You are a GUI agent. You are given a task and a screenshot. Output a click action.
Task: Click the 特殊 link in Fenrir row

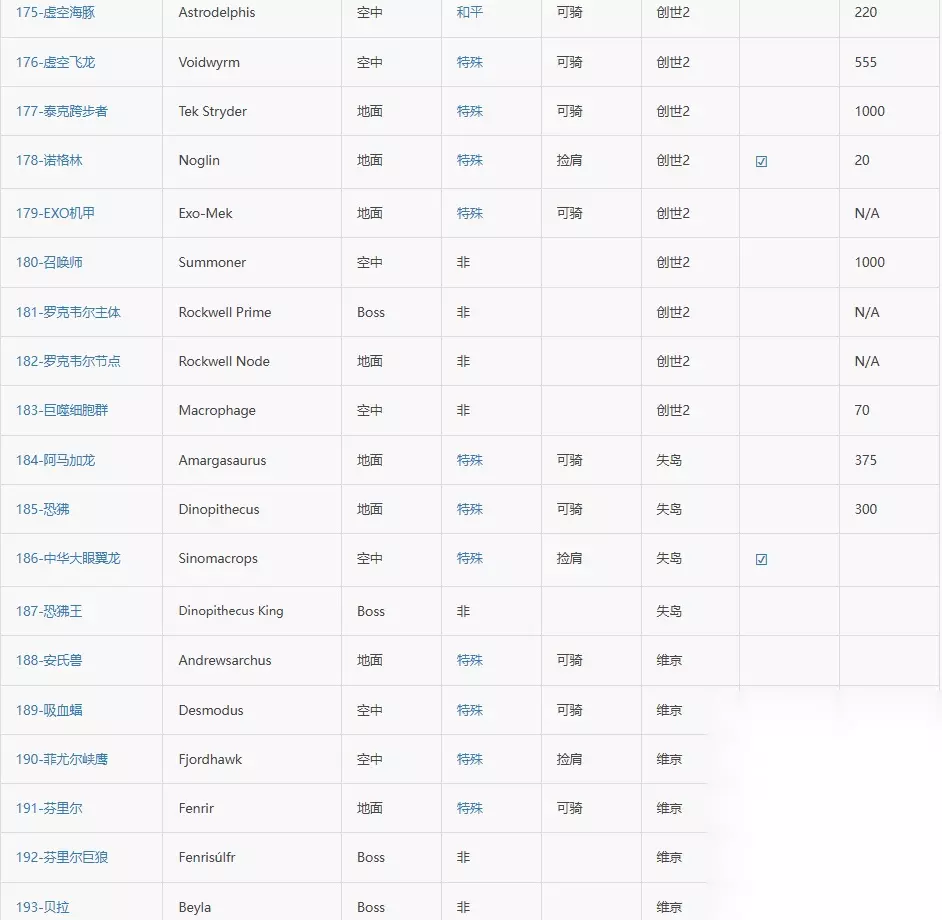pos(470,808)
